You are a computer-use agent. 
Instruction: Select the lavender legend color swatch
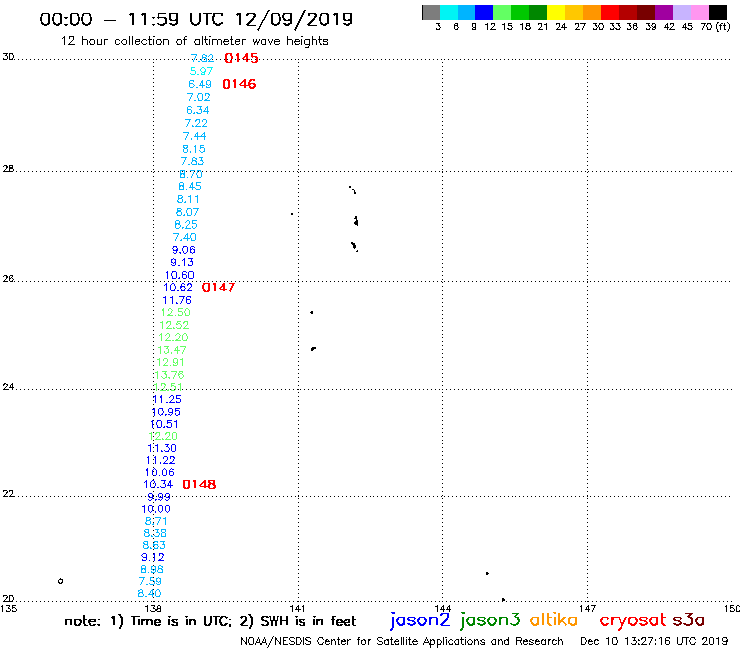point(682,12)
